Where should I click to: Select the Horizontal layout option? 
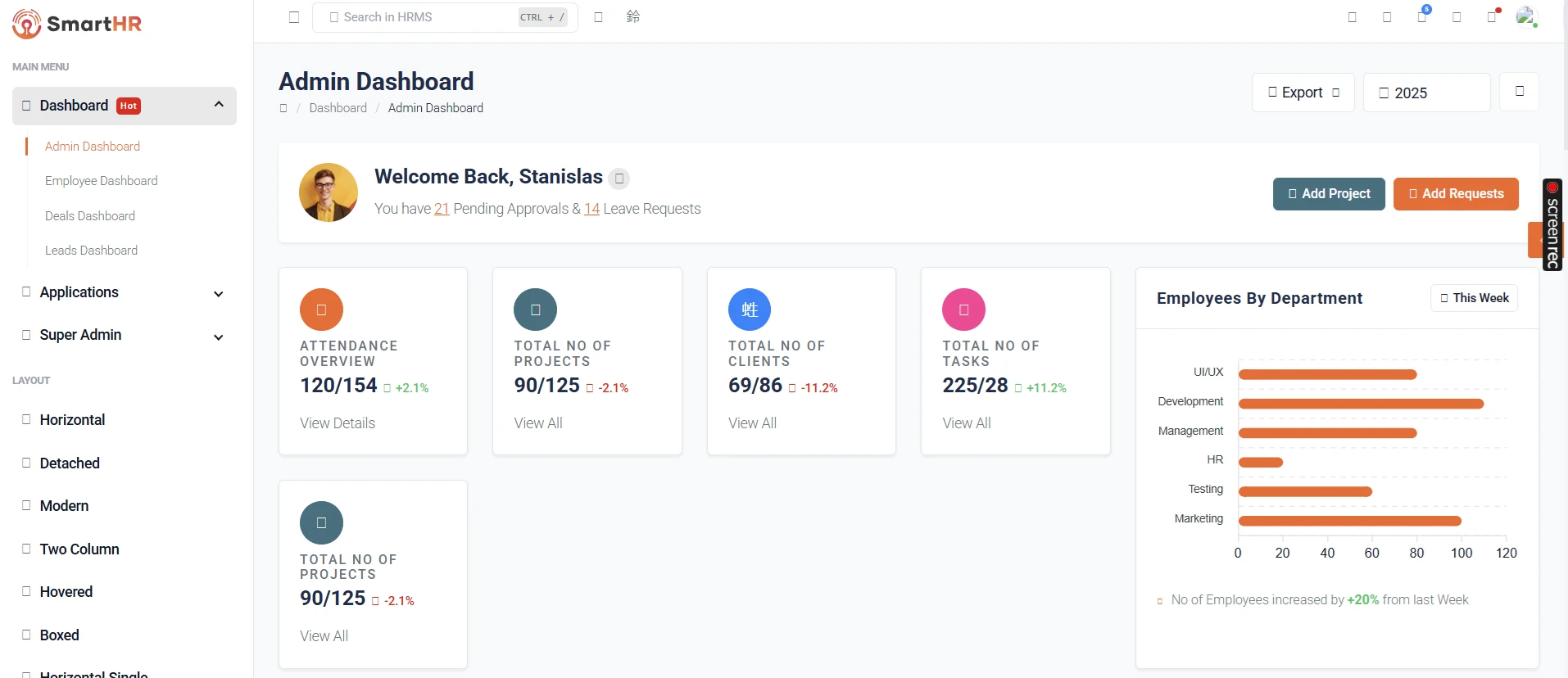point(72,420)
